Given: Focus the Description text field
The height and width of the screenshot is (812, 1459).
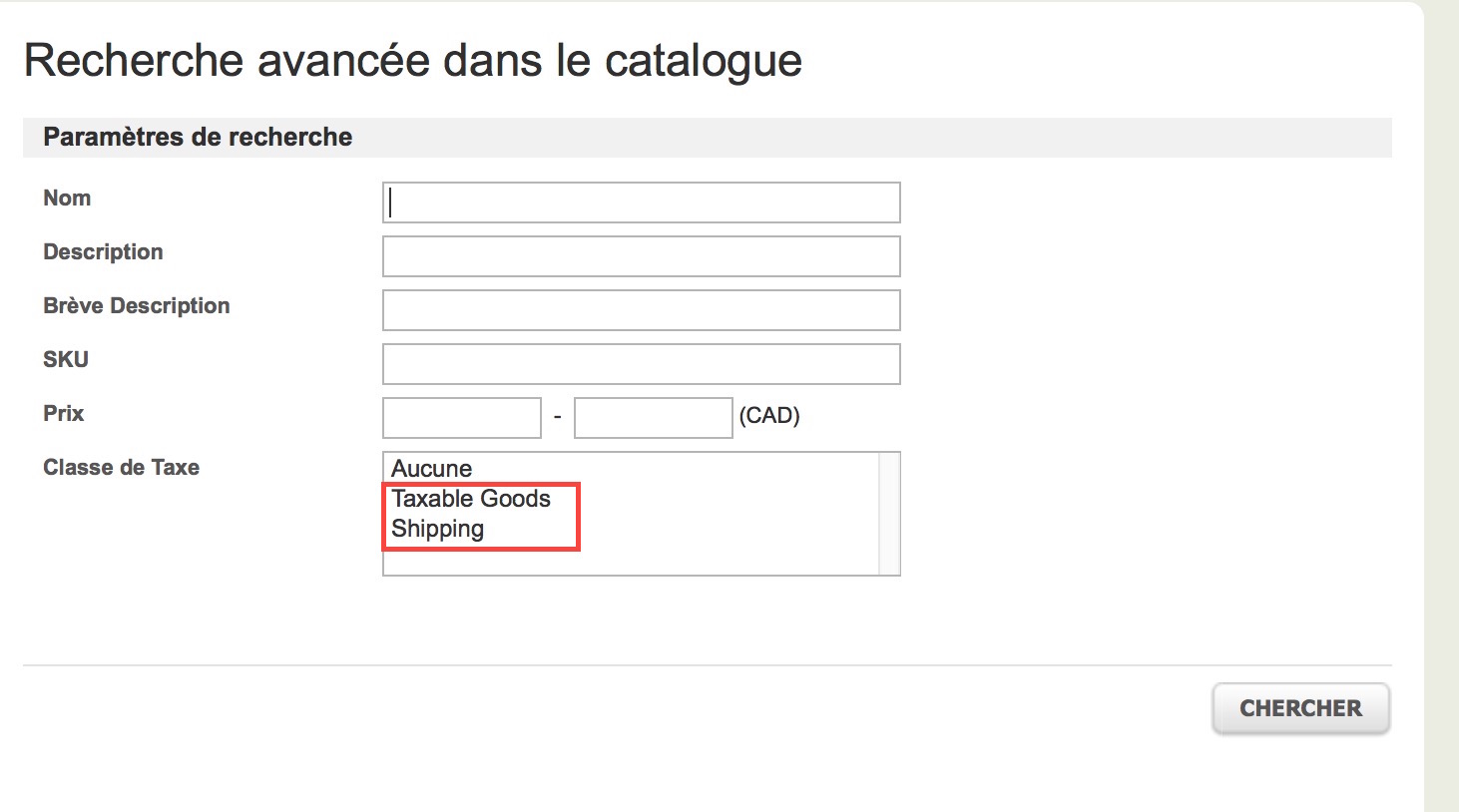Looking at the screenshot, I should (x=642, y=256).
